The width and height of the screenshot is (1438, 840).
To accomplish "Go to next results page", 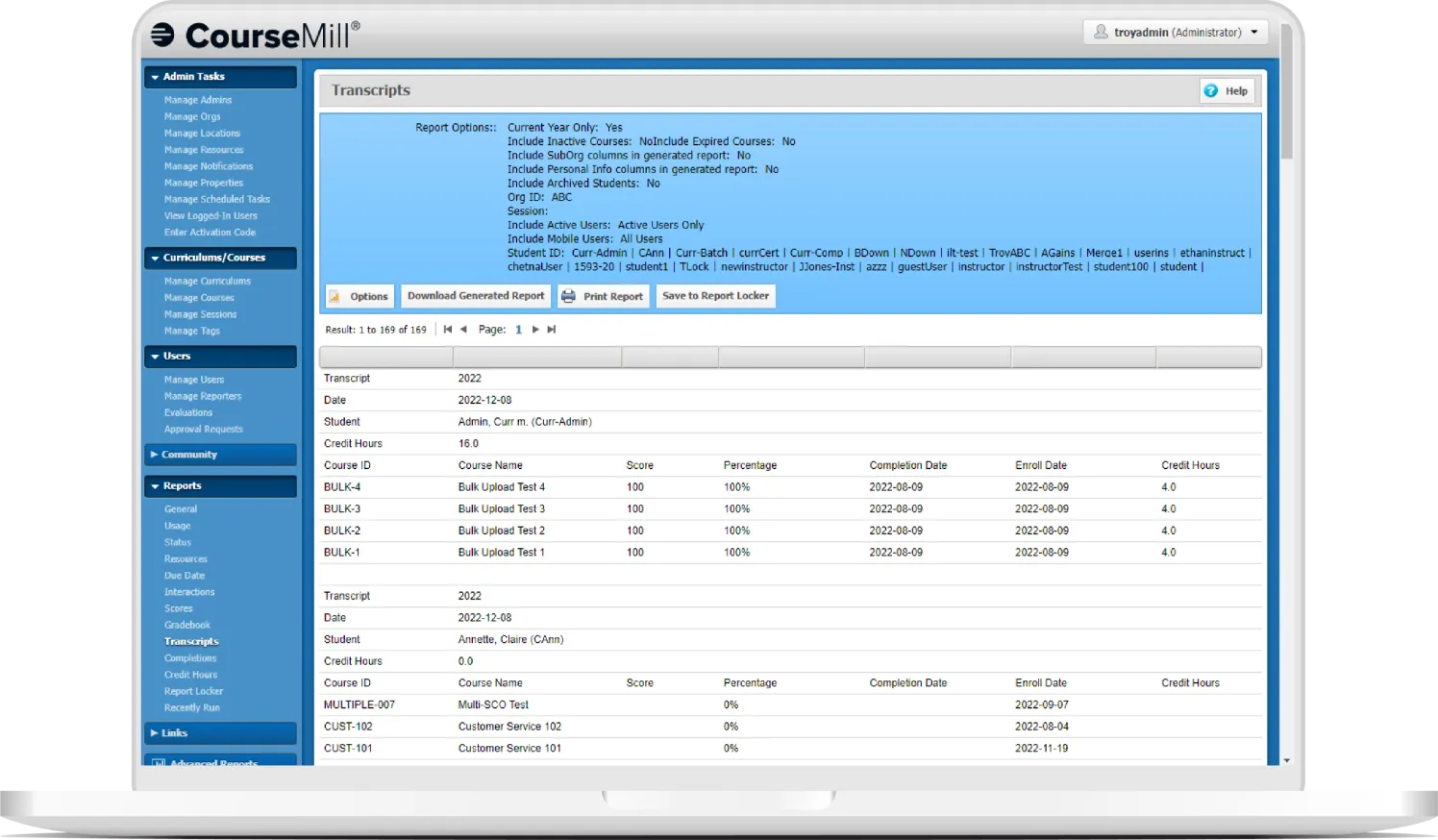I will pyautogui.click(x=535, y=330).
